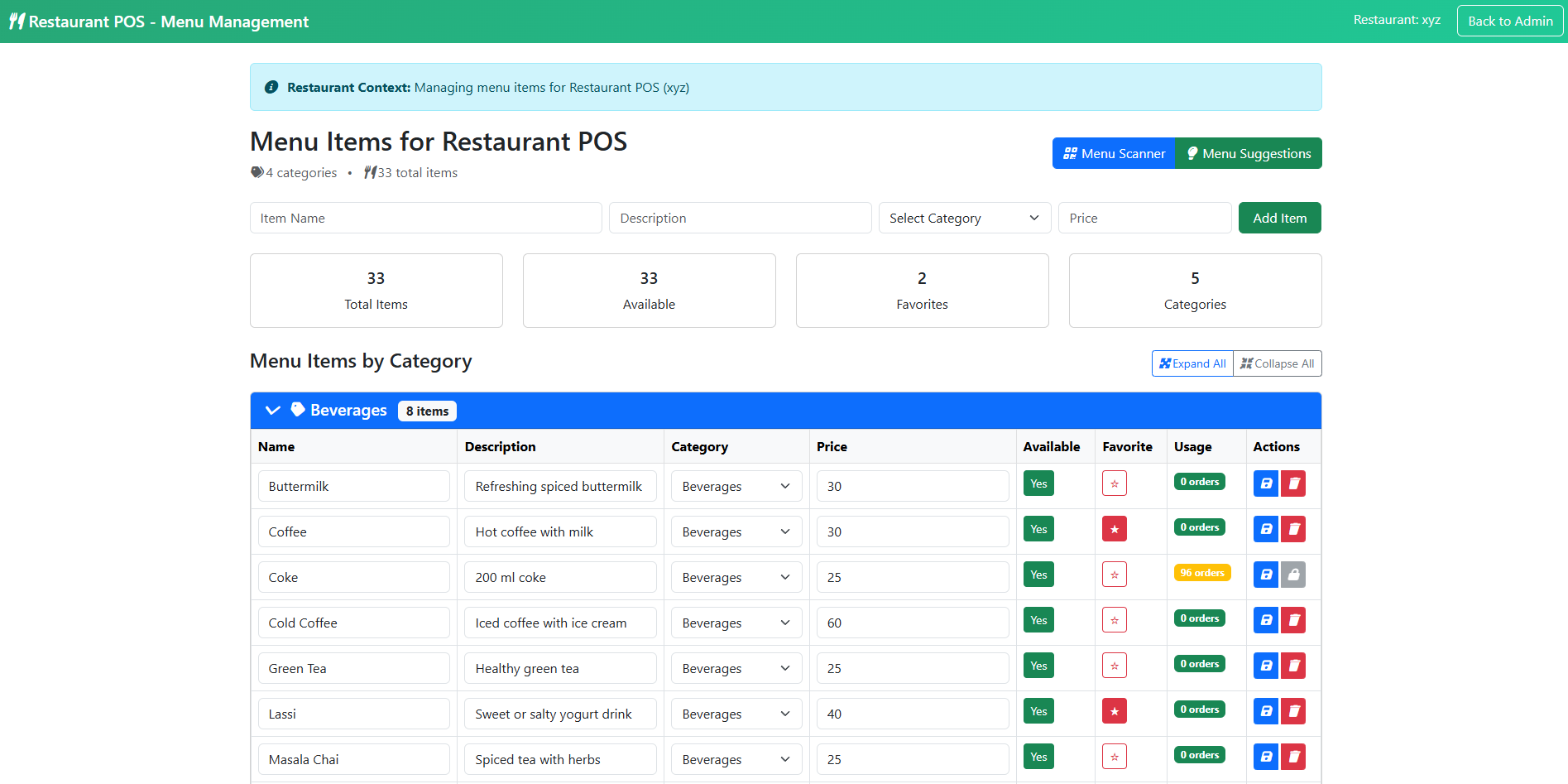Click the Item Name input field
Viewport: 1568px width, 784px height.
coord(425,218)
